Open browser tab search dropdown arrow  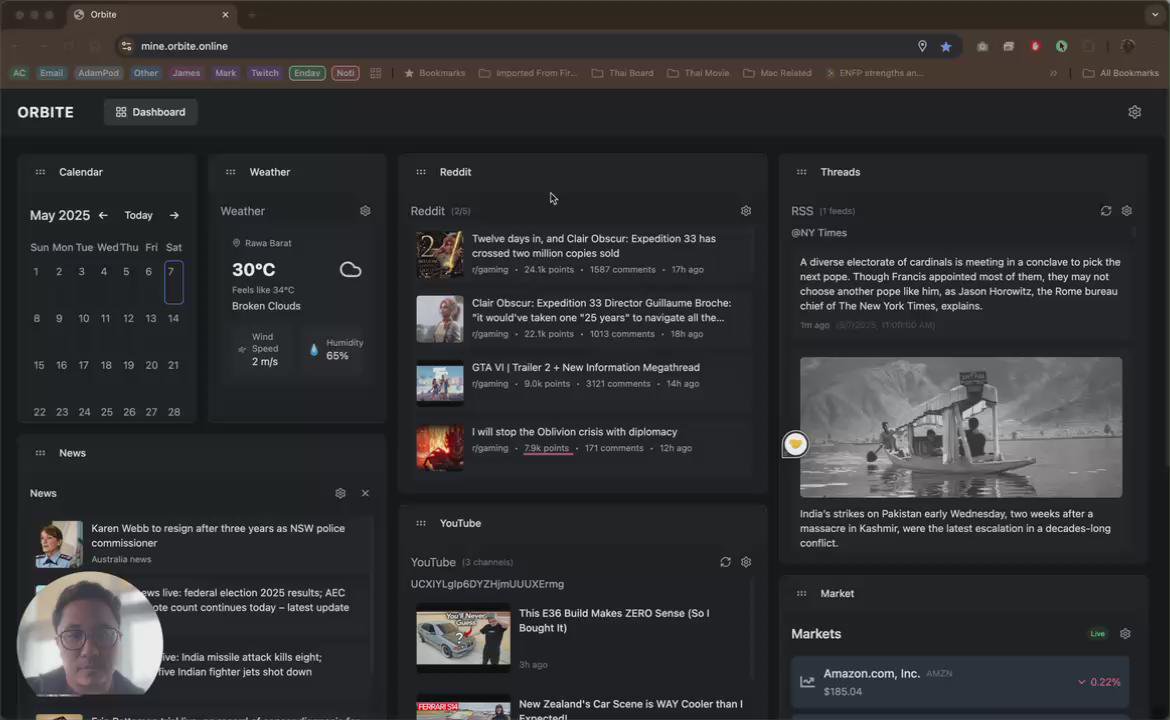coord(1154,15)
